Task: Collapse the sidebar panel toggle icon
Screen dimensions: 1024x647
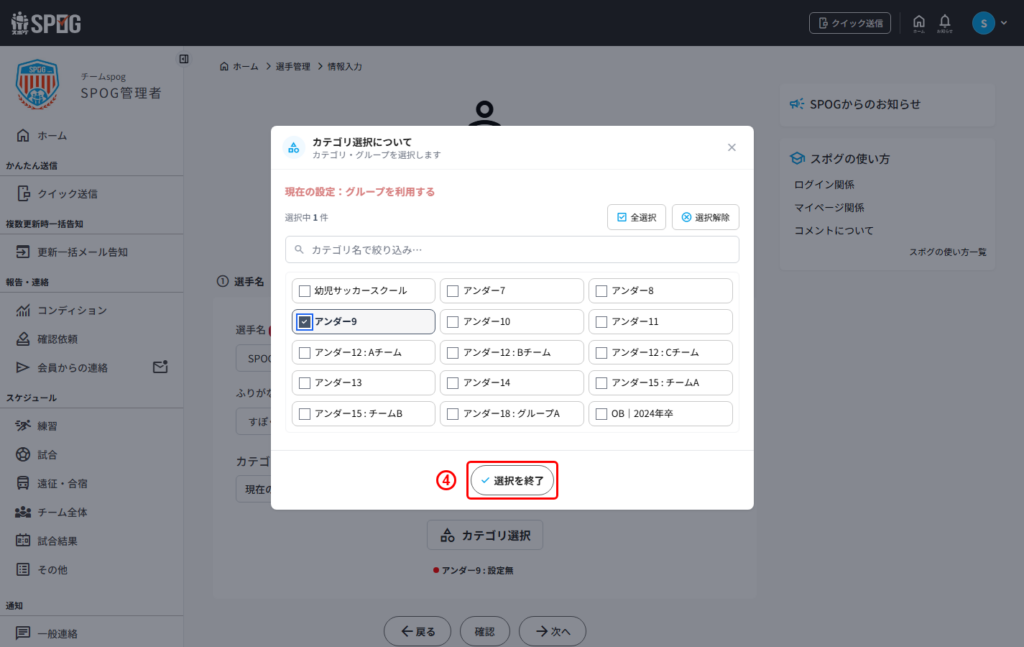Action: [184, 59]
